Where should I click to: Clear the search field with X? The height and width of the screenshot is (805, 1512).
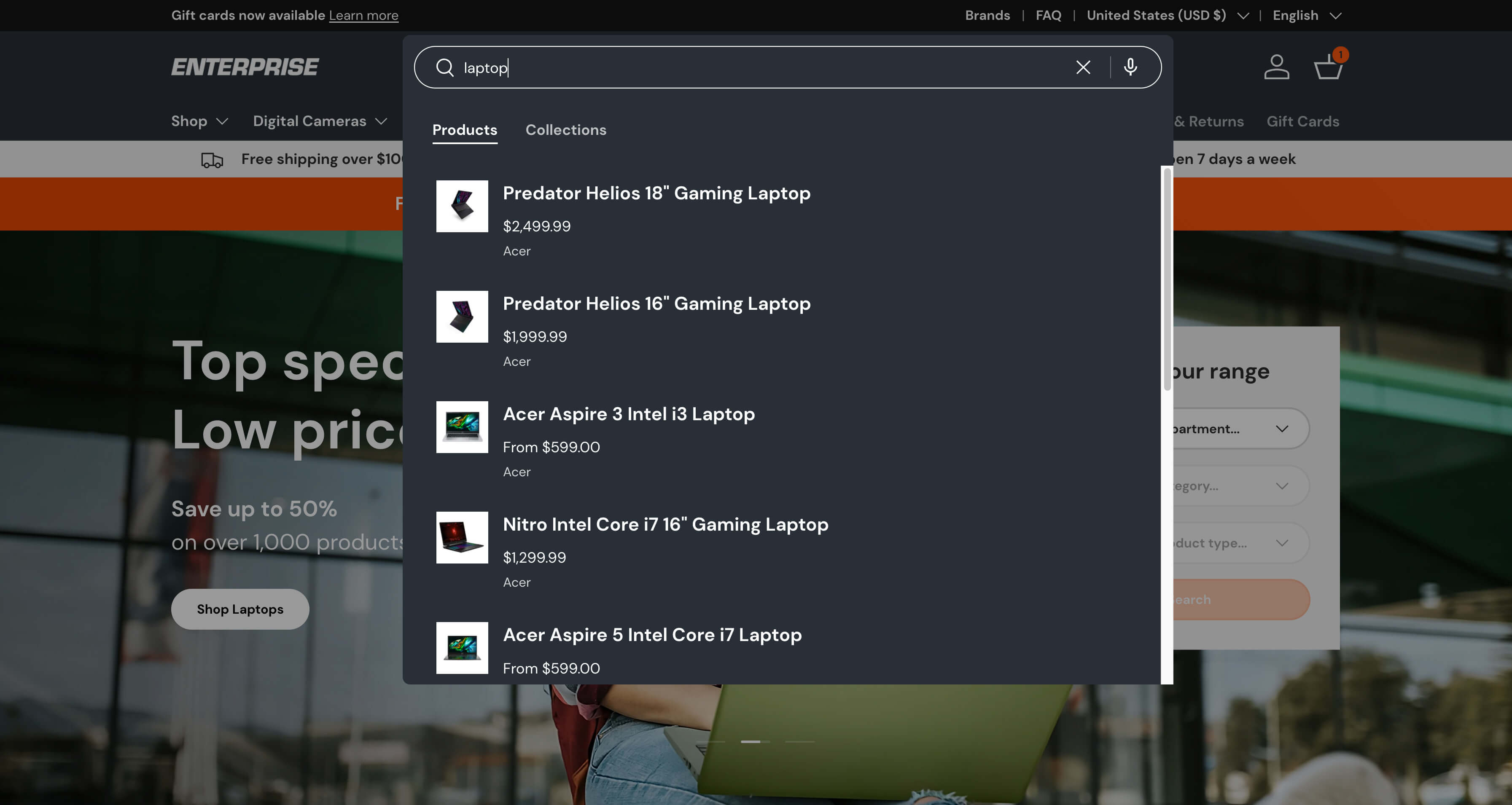click(x=1083, y=67)
